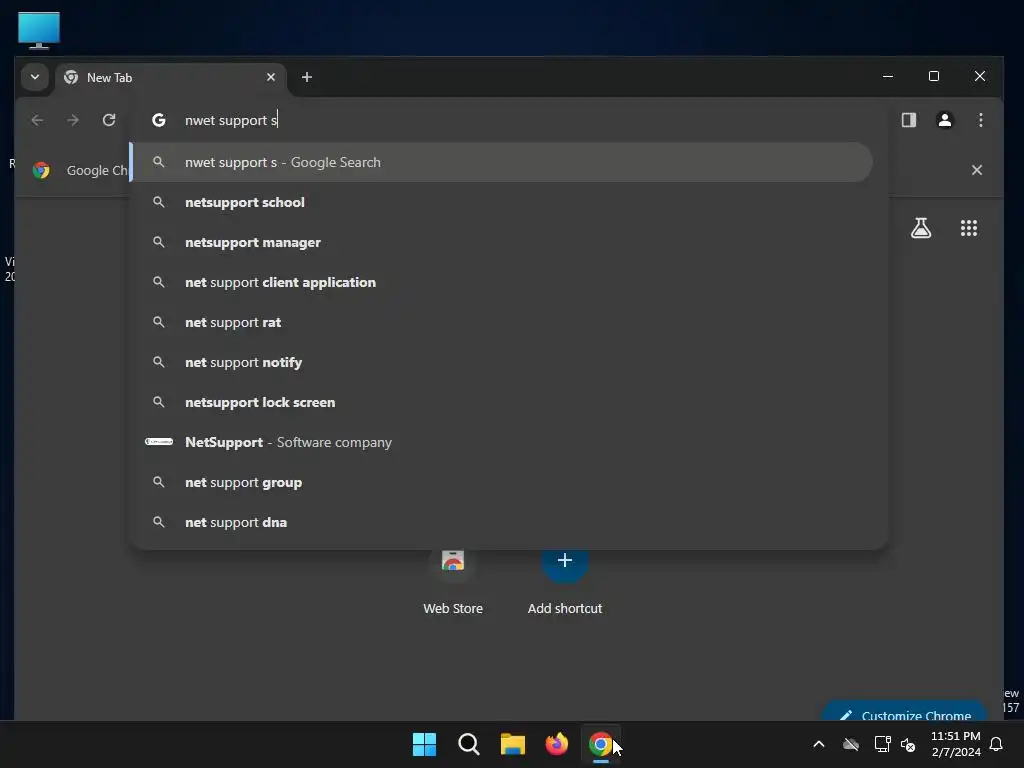Pick the 'net support rat' suggestion
This screenshot has width=1024, height=768.
pyautogui.click(x=501, y=323)
